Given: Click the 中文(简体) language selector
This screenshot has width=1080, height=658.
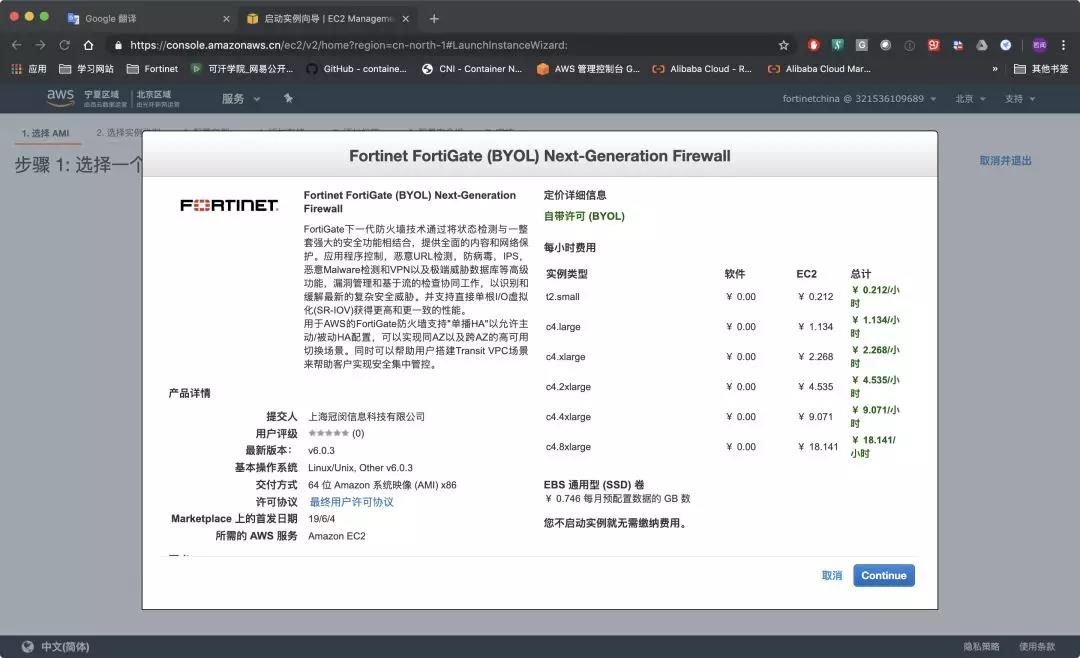Looking at the screenshot, I should pyautogui.click(x=65, y=646).
